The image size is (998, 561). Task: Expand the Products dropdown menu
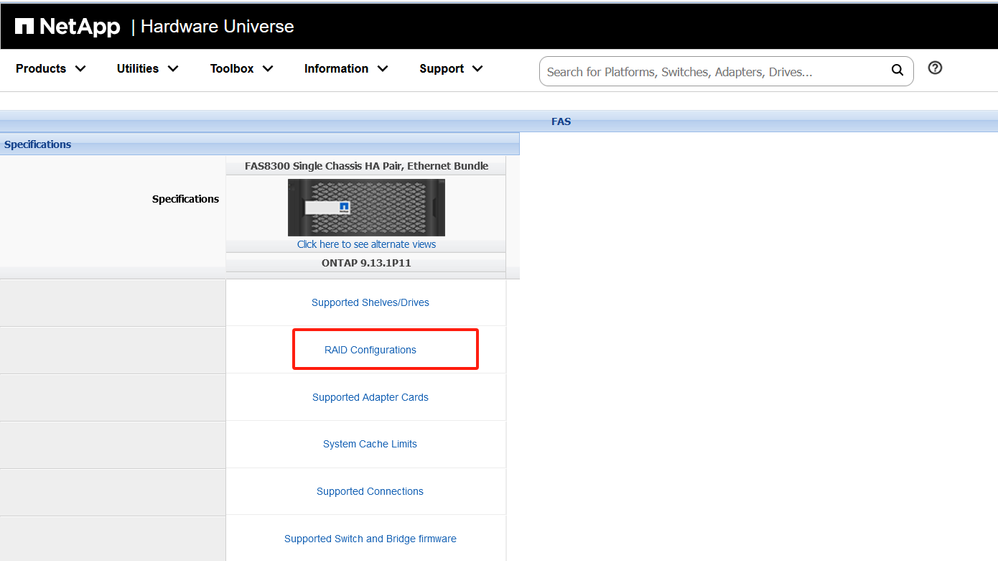tap(51, 69)
